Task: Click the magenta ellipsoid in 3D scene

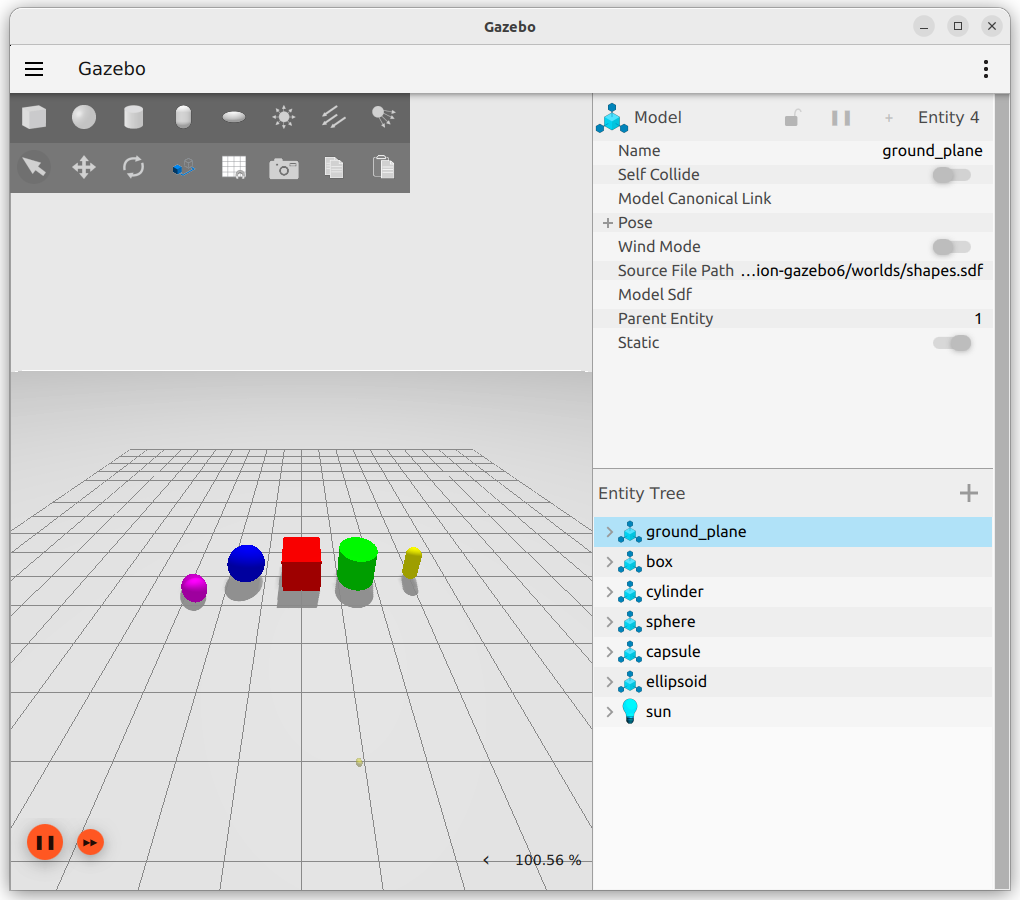Action: [194, 588]
